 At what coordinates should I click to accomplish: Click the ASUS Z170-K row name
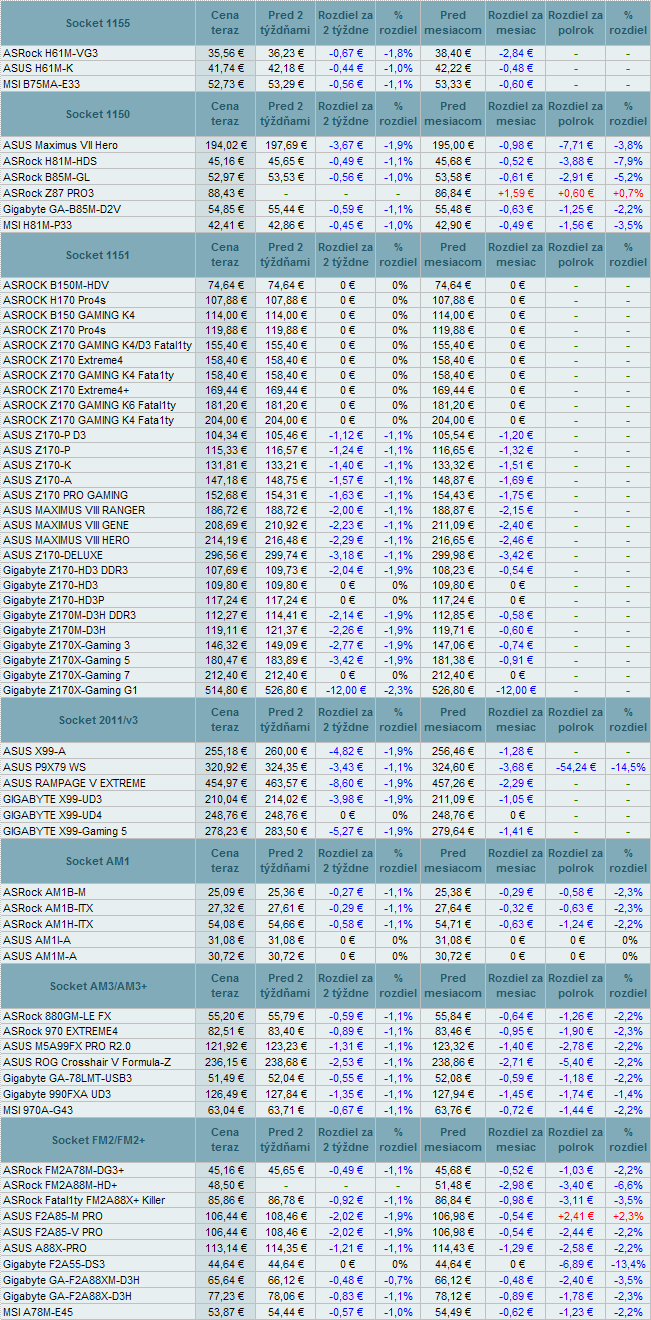click(37, 465)
